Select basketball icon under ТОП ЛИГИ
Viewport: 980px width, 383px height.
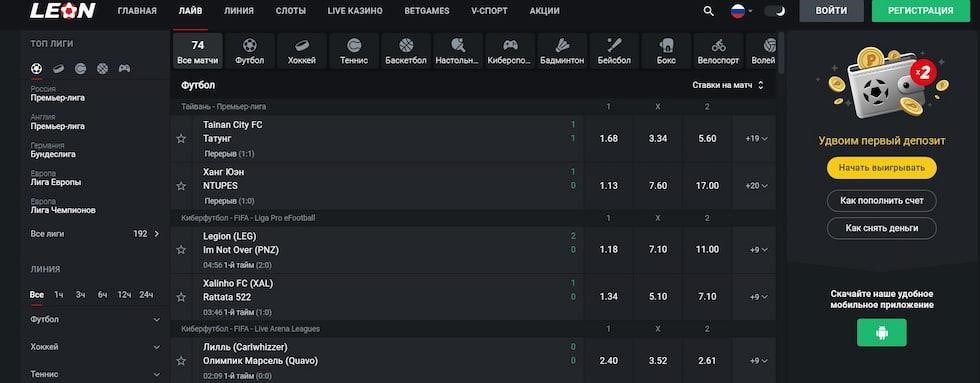(x=102, y=69)
